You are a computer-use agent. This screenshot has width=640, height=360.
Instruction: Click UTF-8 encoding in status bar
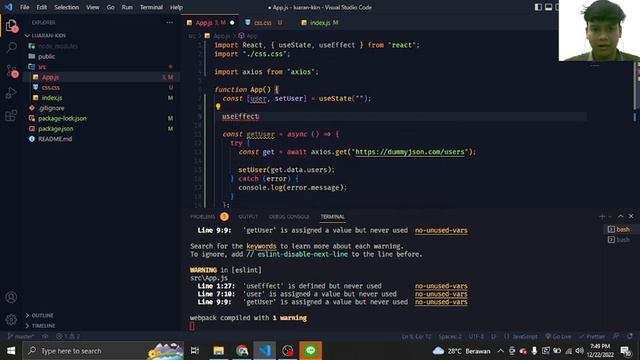pyautogui.click(x=476, y=337)
